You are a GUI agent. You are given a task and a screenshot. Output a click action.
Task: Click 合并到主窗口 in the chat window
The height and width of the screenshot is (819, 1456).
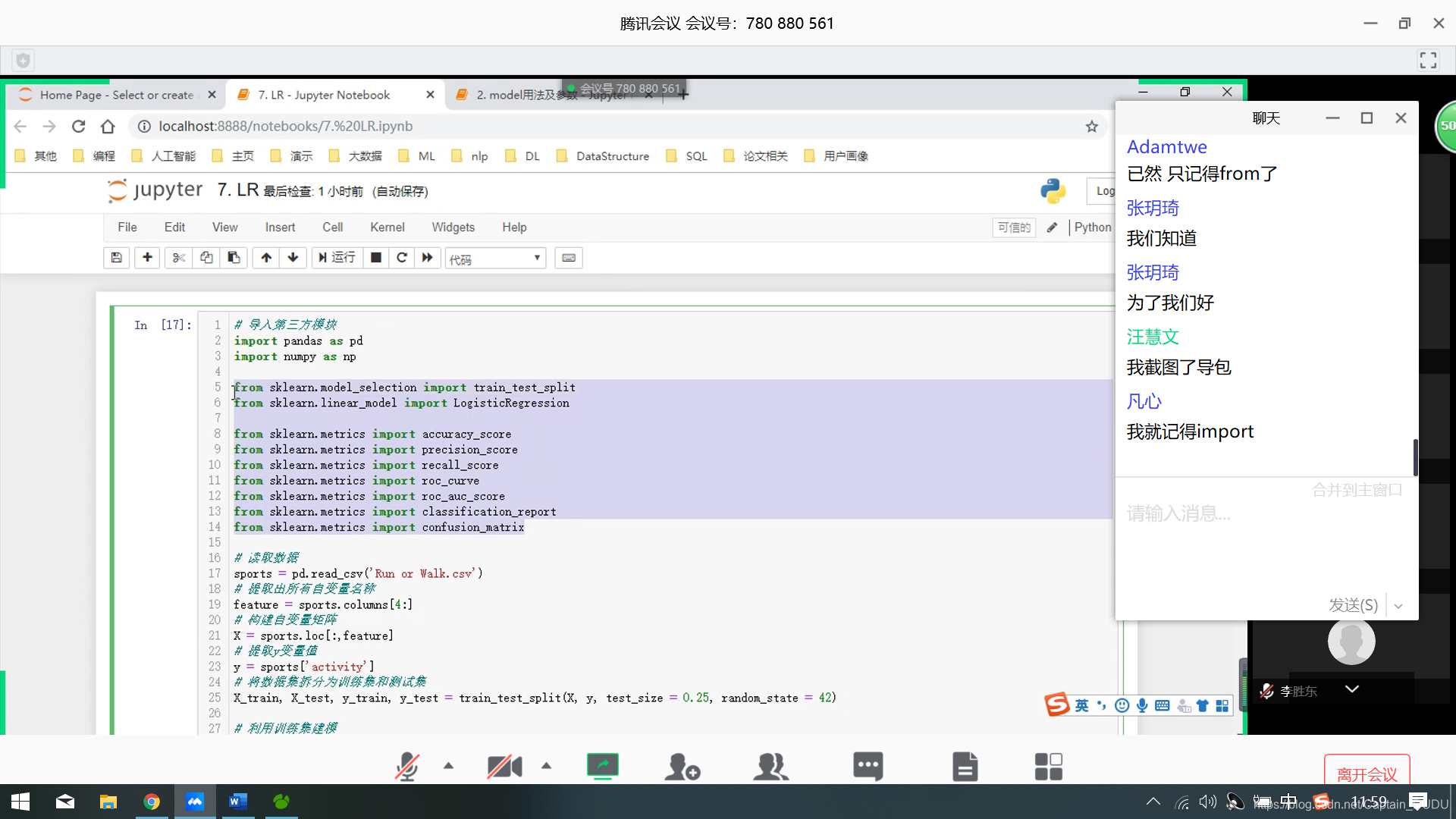[1357, 490]
